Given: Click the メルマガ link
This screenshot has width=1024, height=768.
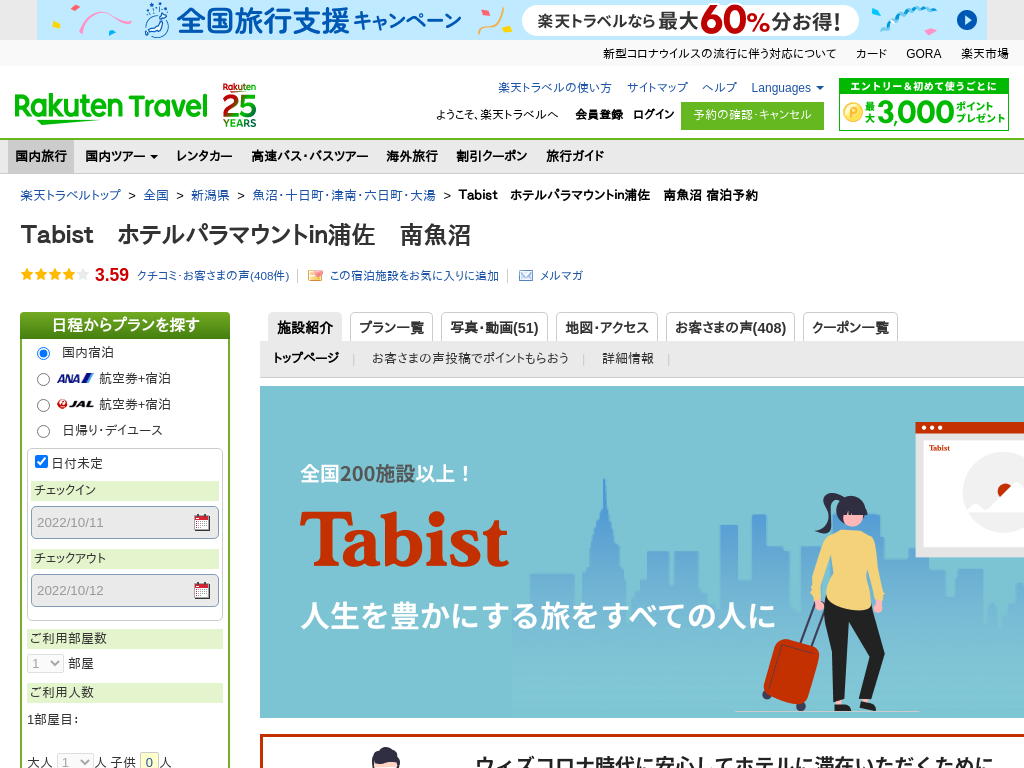Looking at the screenshot, I should pos(561,276).
